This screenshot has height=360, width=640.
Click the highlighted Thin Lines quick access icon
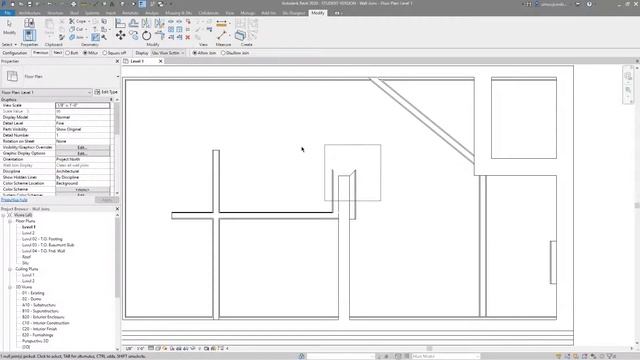click(x=142, y=4)
